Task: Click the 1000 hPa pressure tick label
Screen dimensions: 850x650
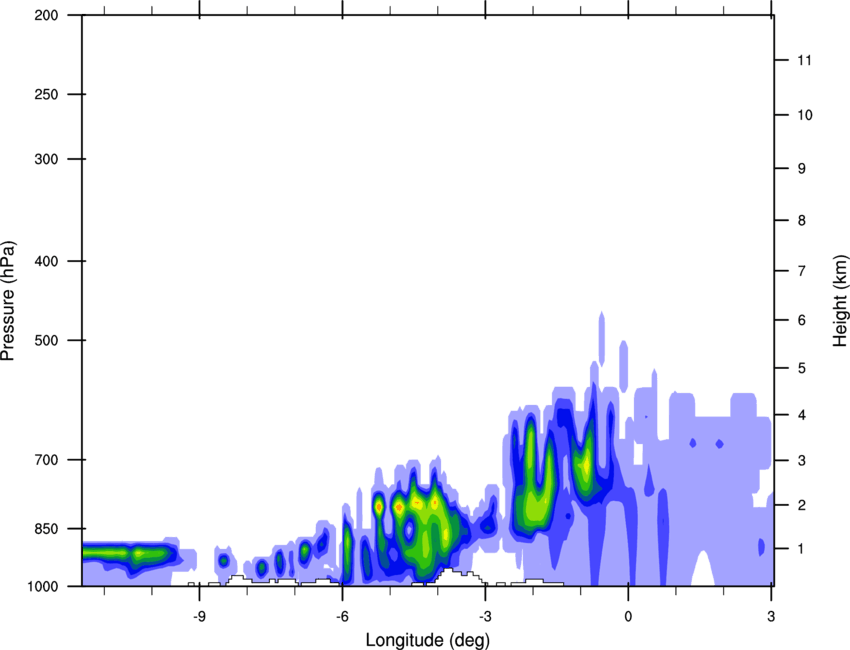Action: 41,586
